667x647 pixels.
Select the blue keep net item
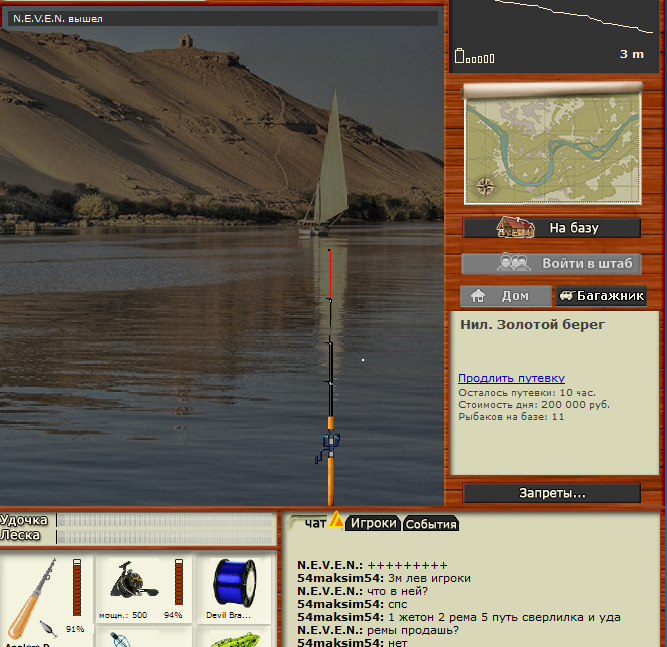(120, 639)
